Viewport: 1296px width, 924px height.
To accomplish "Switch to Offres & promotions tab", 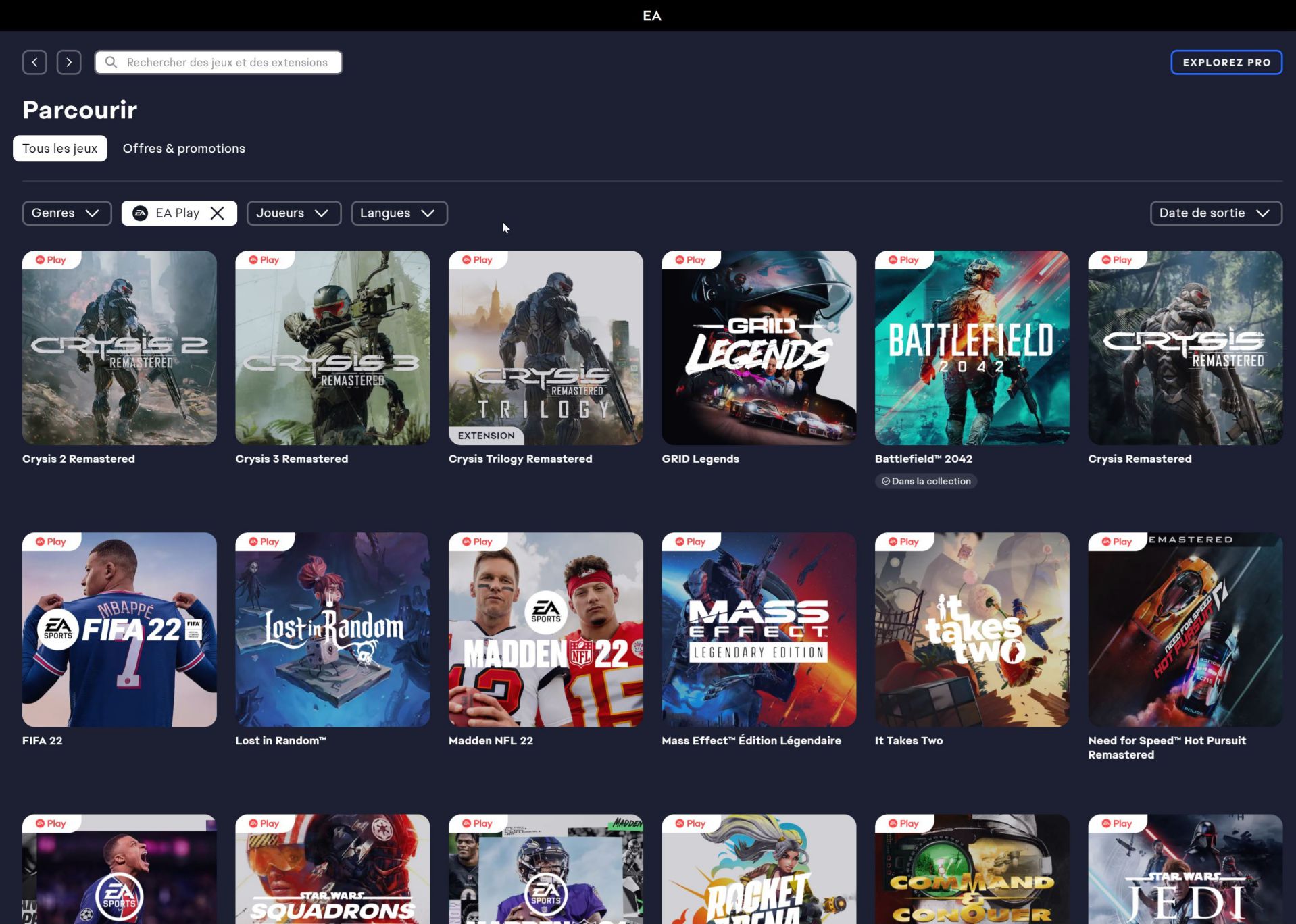I will pyautogui.click(x=184, y=149).
